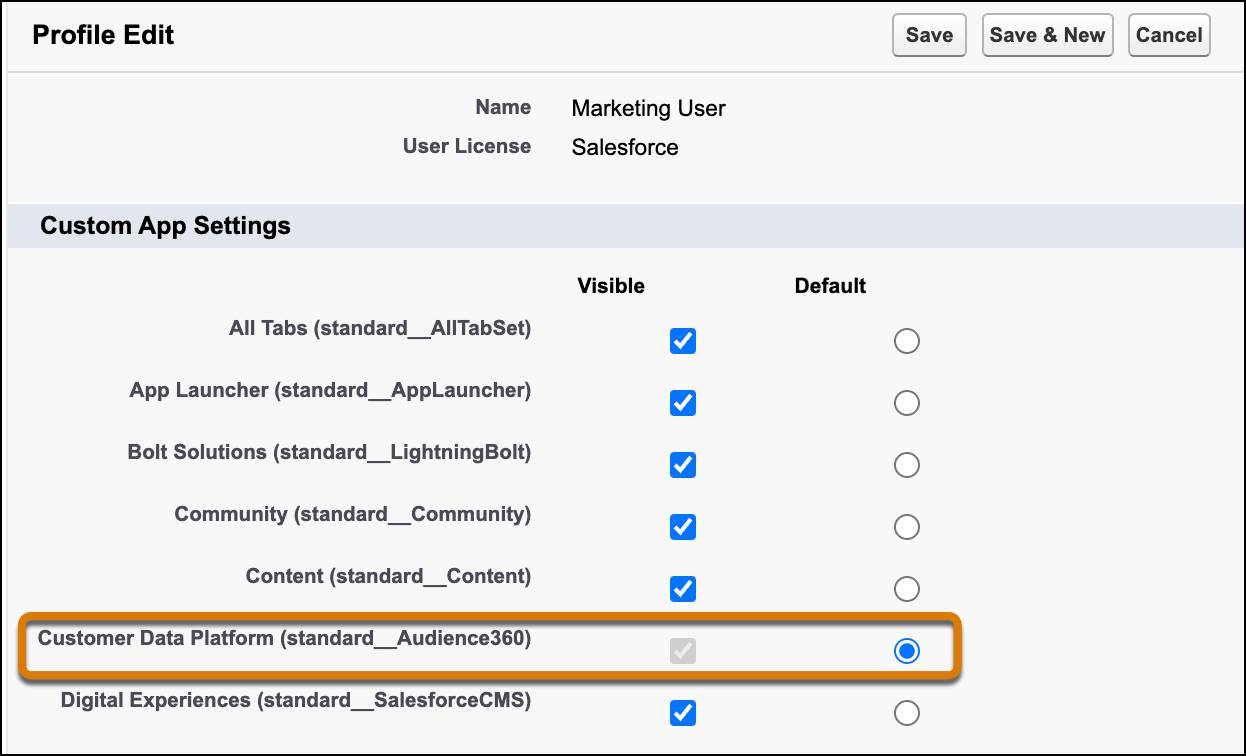Viewport: 1246px width, 756px height.
Task: Uncheck Visible for Digital Experiences
Action: point(683,713)
